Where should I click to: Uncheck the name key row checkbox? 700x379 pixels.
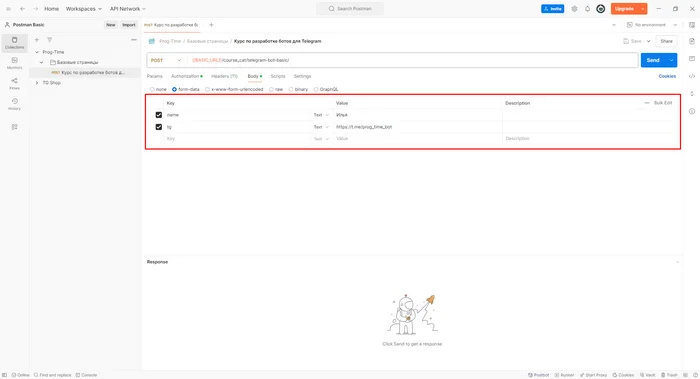click(x=158, y=115)
